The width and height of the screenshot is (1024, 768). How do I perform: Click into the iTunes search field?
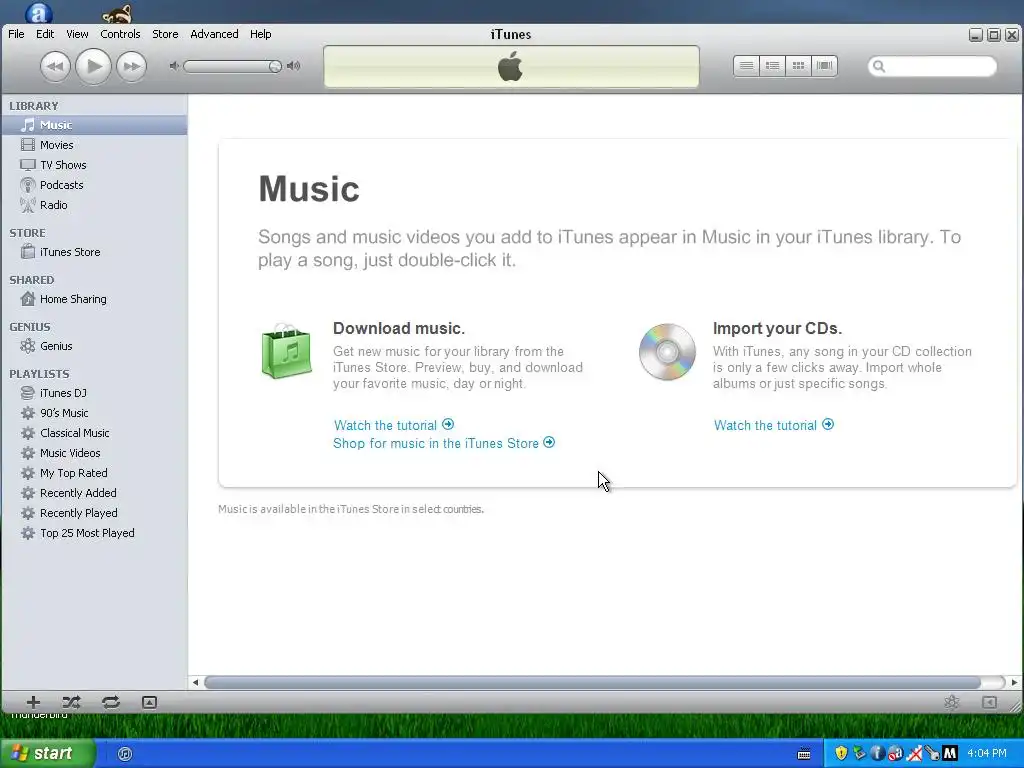pyautogui.click(x=932, y=66)
